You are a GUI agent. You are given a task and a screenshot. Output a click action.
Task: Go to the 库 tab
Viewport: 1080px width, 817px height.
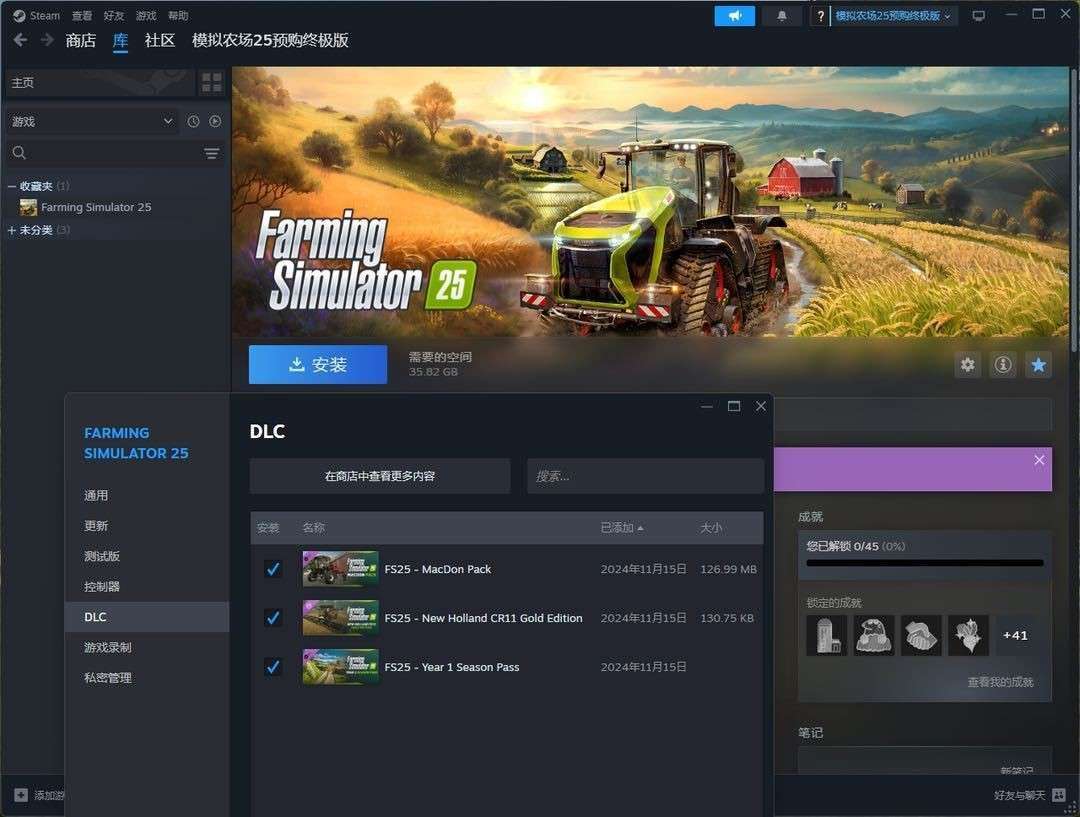tap(121, 41)
